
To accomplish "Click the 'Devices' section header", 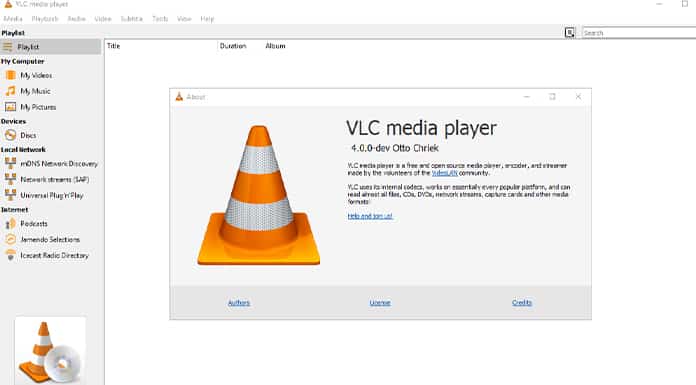I will pyautogui.click(x=13, y=121).
